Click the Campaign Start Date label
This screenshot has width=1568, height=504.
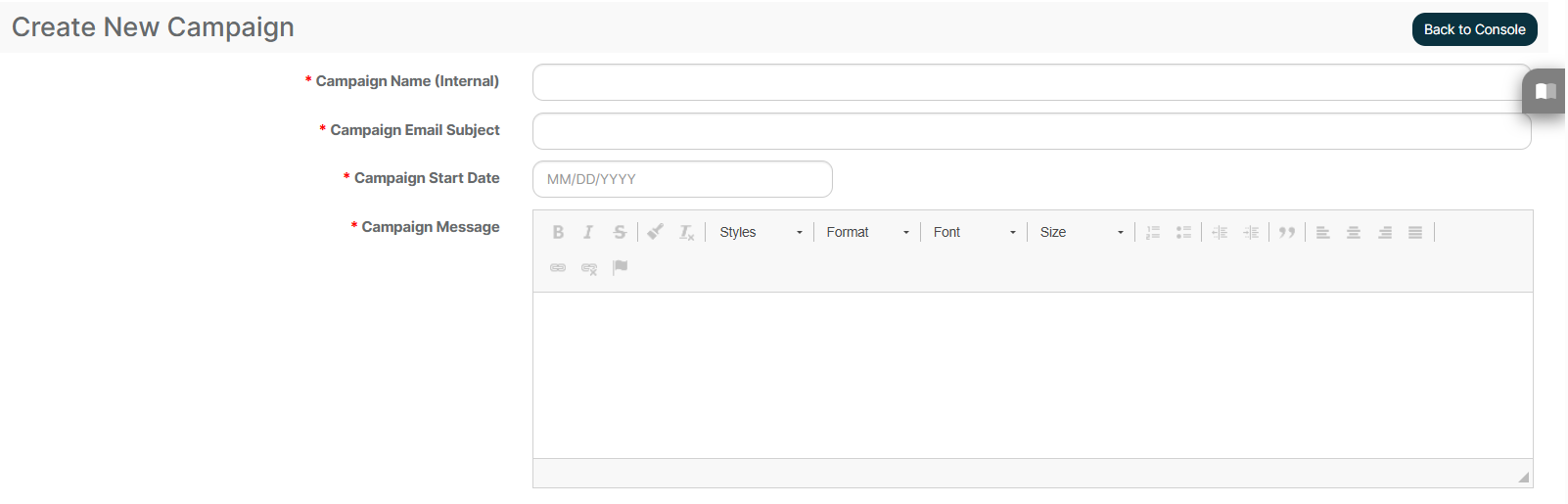click(x=427, y=178)
